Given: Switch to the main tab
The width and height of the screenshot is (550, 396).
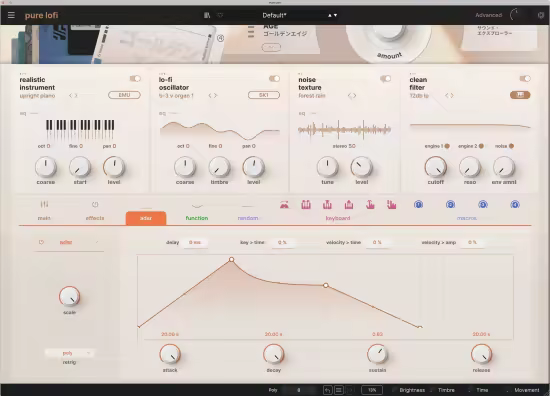Looking at the screenshot, I should click(44, 218).
